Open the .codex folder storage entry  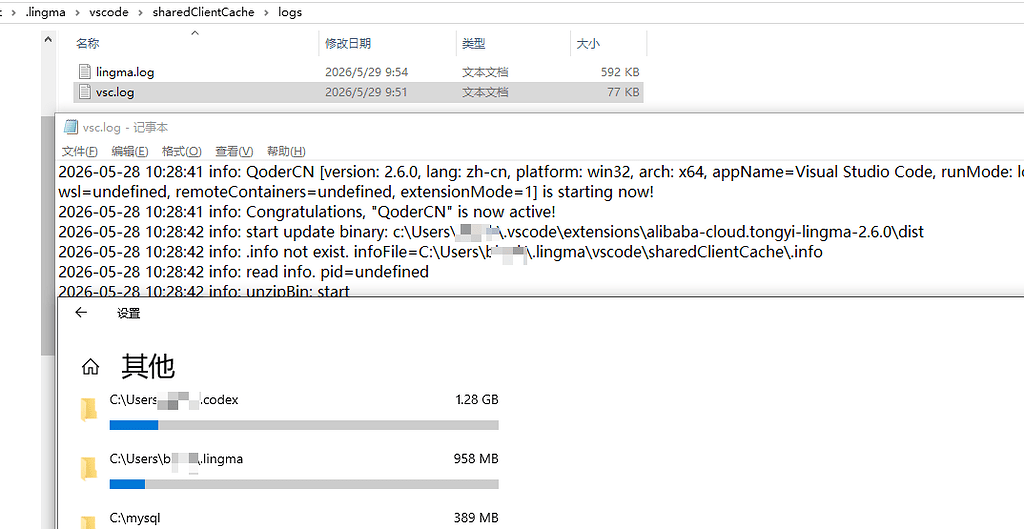click(290, 411)
